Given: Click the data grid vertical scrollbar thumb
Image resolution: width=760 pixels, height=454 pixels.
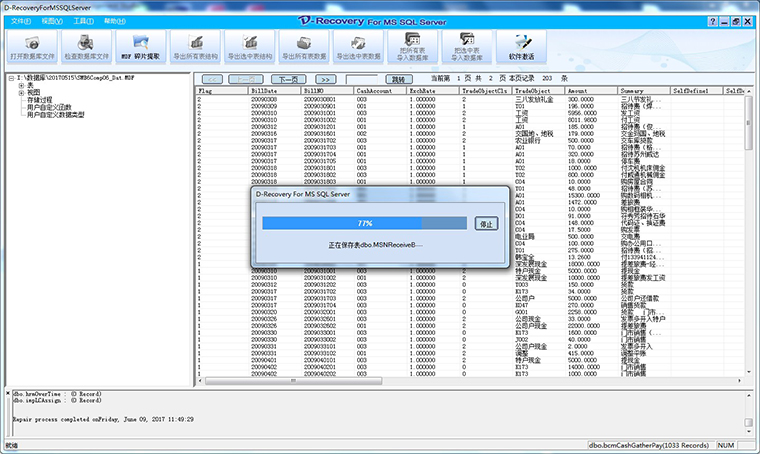Looking at the screenshot, I should [x=748, y=123].
